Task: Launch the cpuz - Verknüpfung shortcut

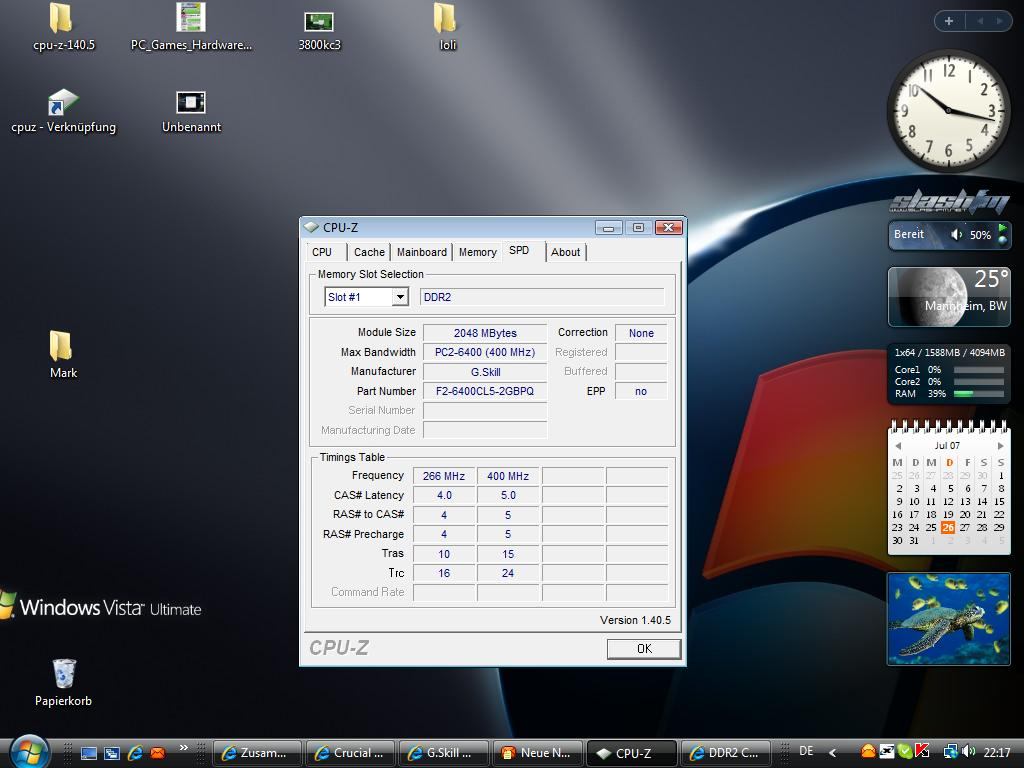Action: (x=63, y=111)
